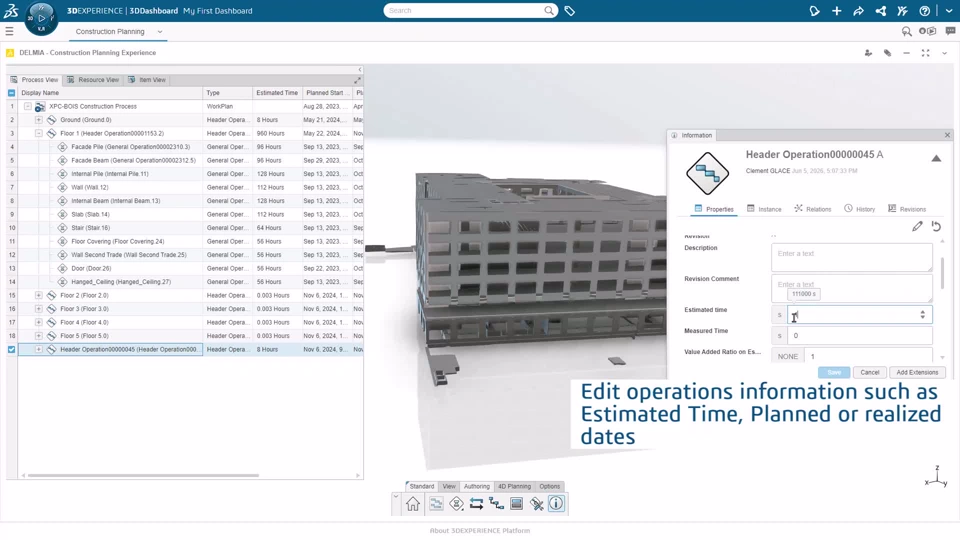The width and height of the screenshot is (960, 540).
Task: Maximize the DELMIA widget with fullscreen icon
Action: tap(926, 53)
